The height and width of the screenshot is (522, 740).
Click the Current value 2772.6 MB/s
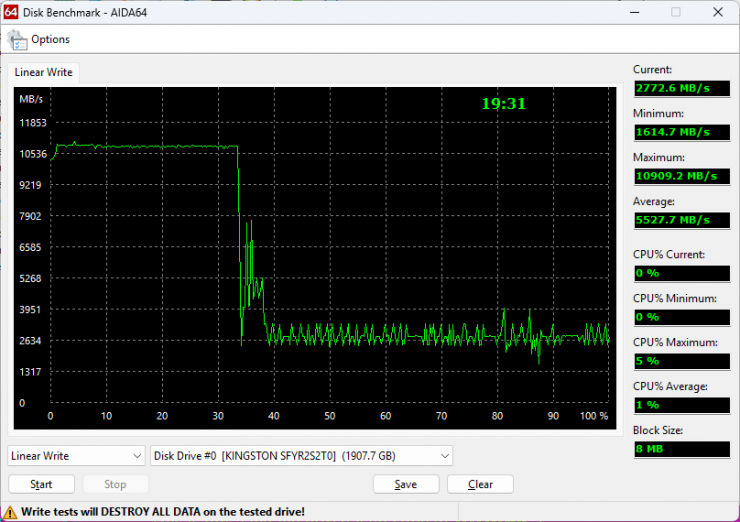coord(682,88)
